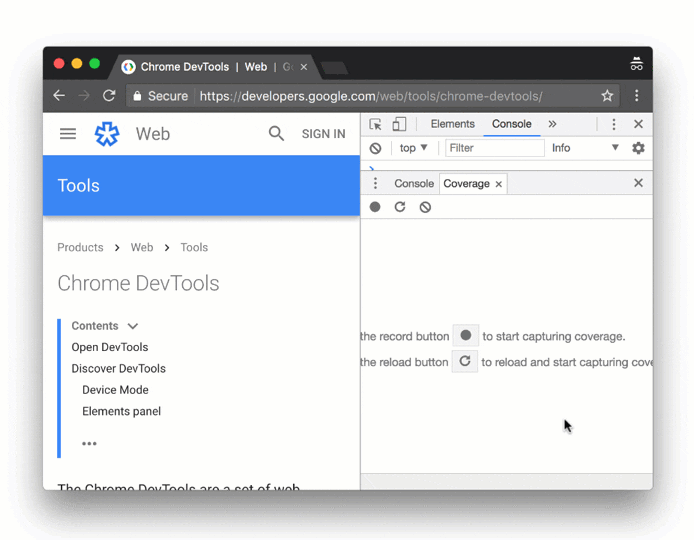The height and width of the screenshot is (540, 694).
Task: Click the console Filter input field
Action: pyautogui.click(x=494, y=148)
